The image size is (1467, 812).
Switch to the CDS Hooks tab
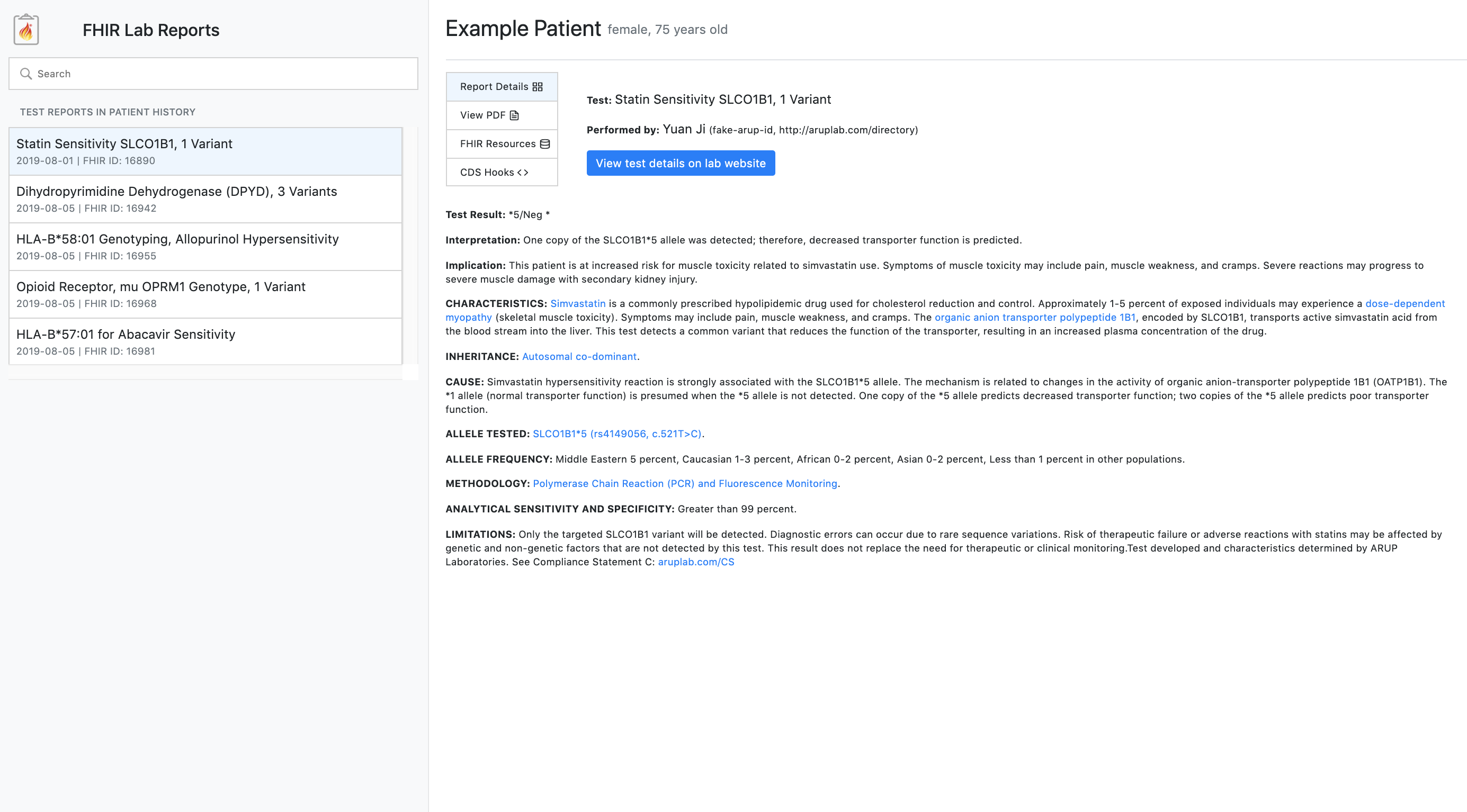click(487, 173)
